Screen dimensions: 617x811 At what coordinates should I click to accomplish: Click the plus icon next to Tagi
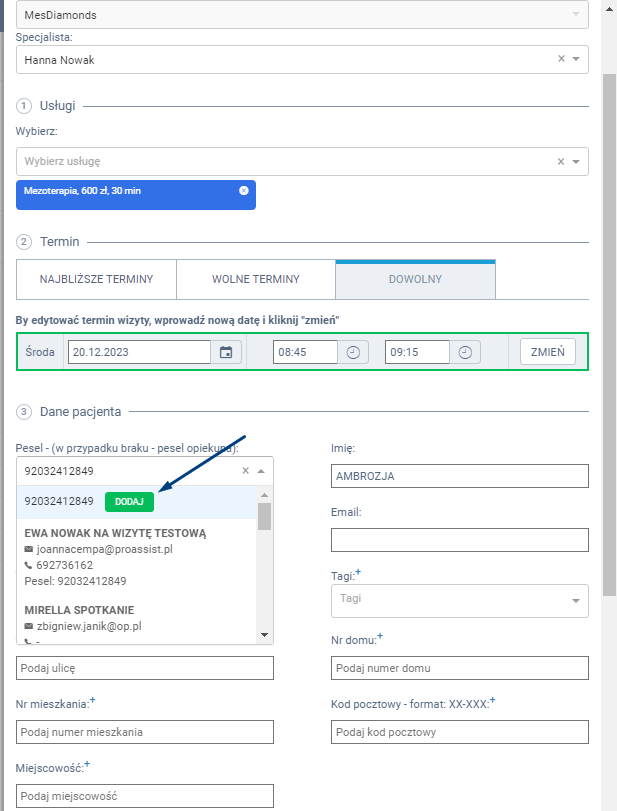pos(358,572)
